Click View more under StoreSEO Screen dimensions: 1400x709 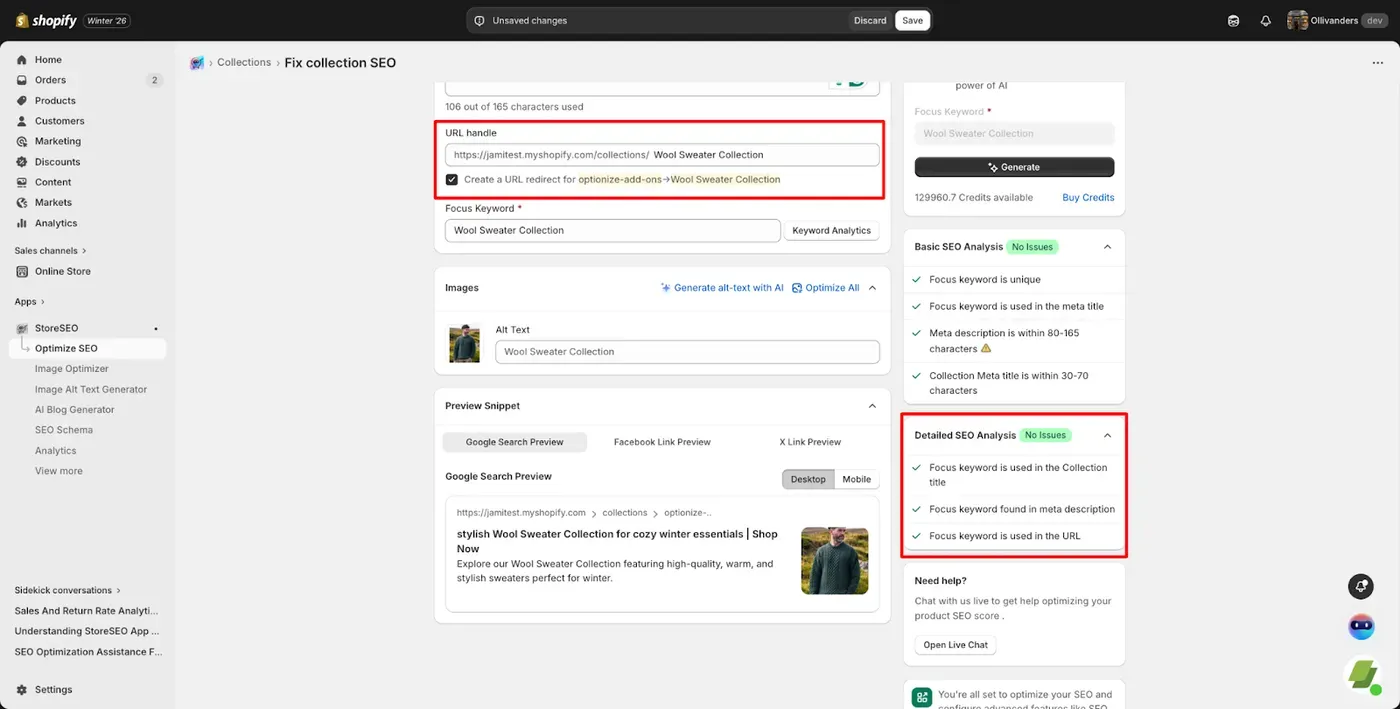[59, 471]
